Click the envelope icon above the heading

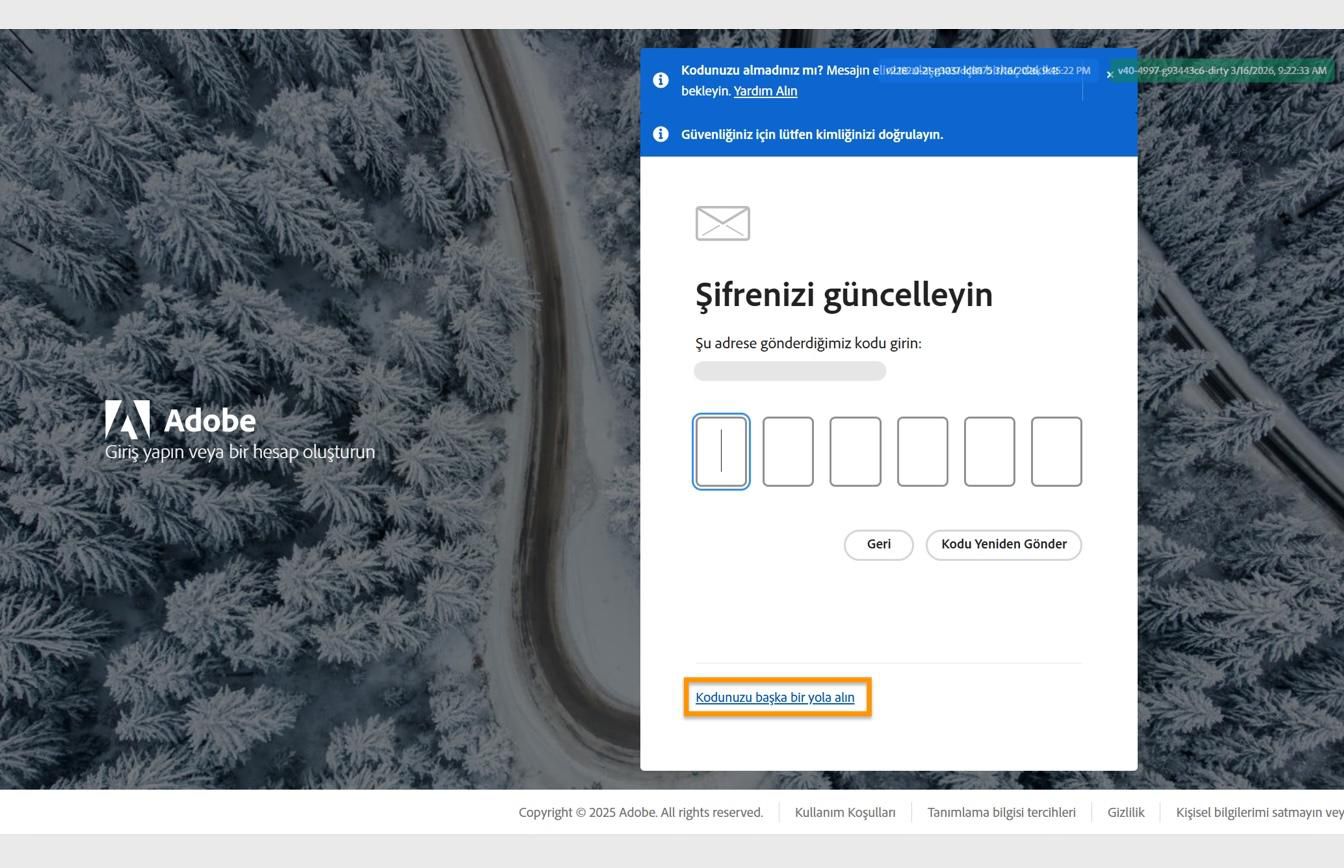click(x=721, y=223)
